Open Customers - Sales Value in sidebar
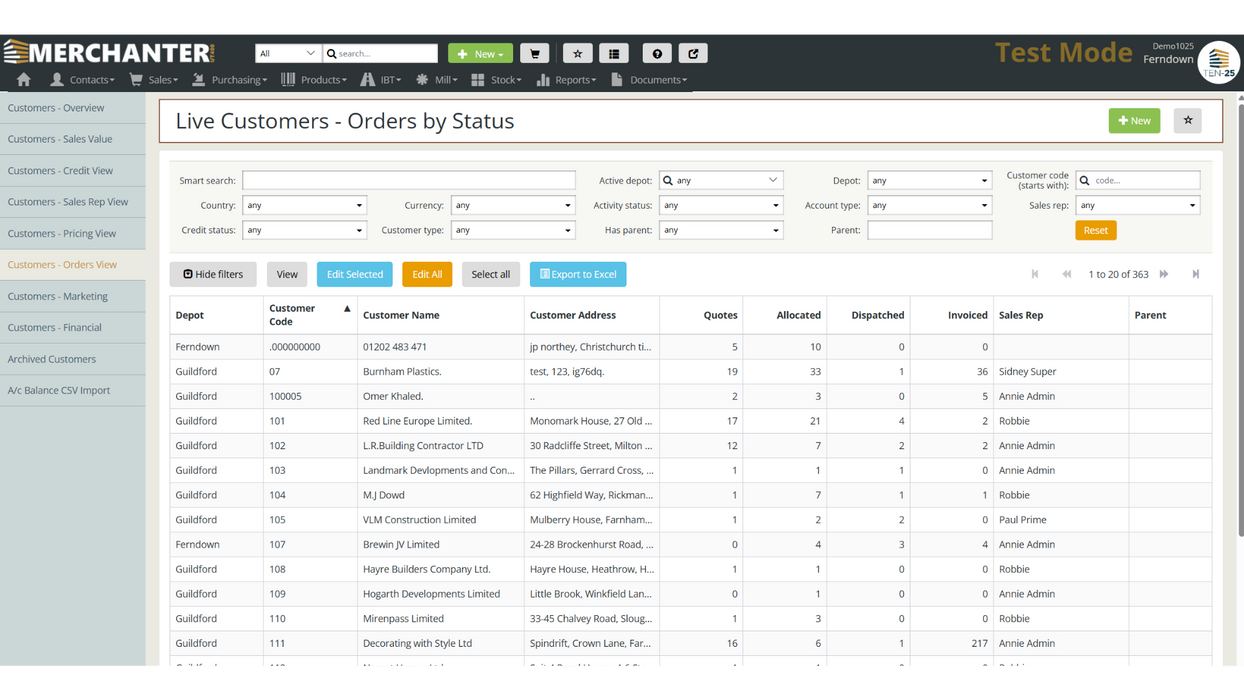 click(x=72, y=139)
